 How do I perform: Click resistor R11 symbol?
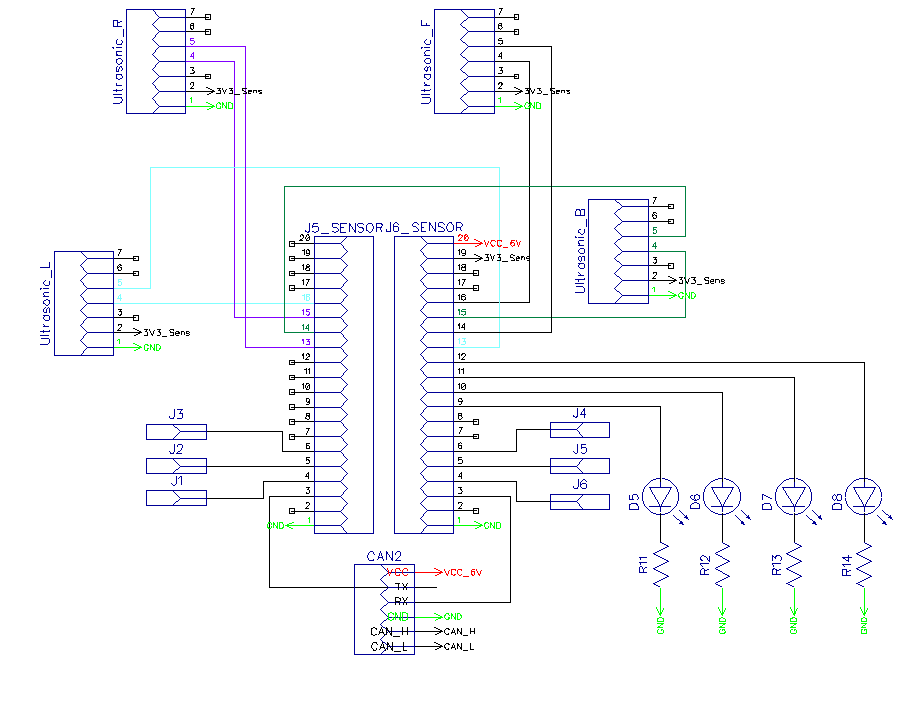[661, 564]
